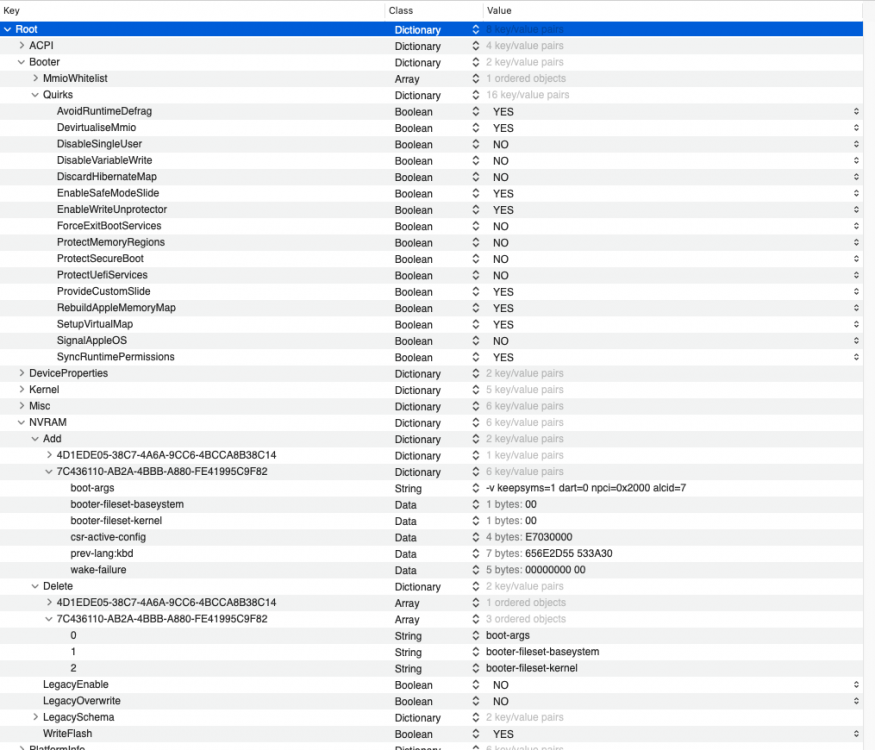Change class type stepper for prev-lang:kbd
The width and height of the screenshot is (875, 750).
[475, 554]
